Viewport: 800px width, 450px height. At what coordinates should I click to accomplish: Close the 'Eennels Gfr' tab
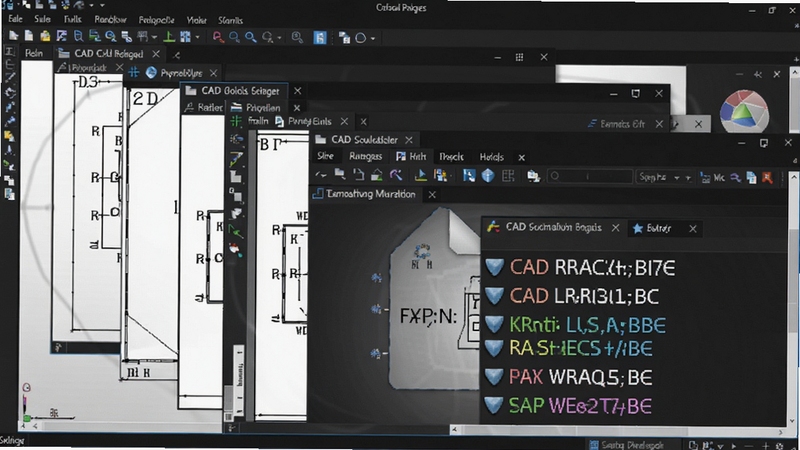[659, 124]
